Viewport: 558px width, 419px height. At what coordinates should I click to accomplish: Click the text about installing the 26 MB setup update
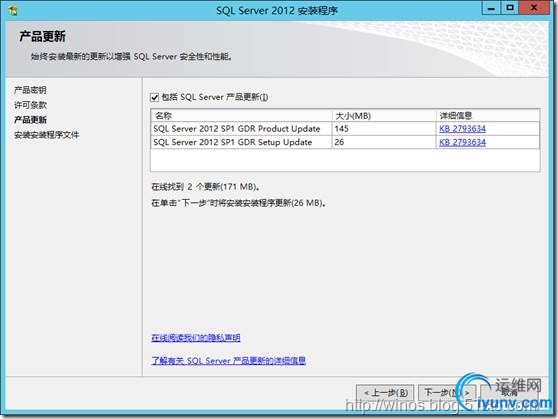[239, 203]
